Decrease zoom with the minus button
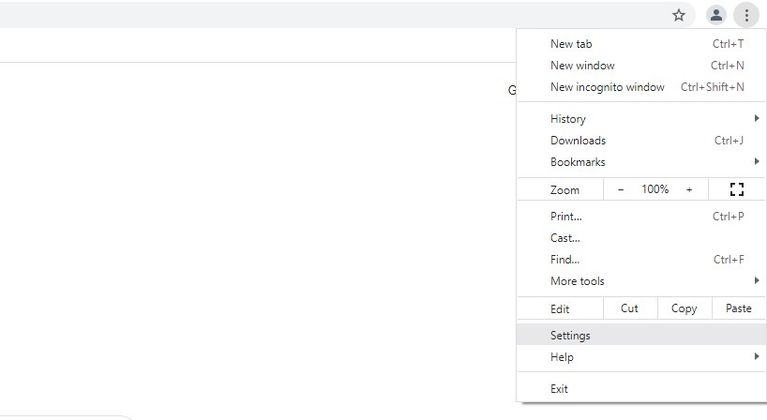The width and height of the screenshot is (767, 420). point(620,189)
